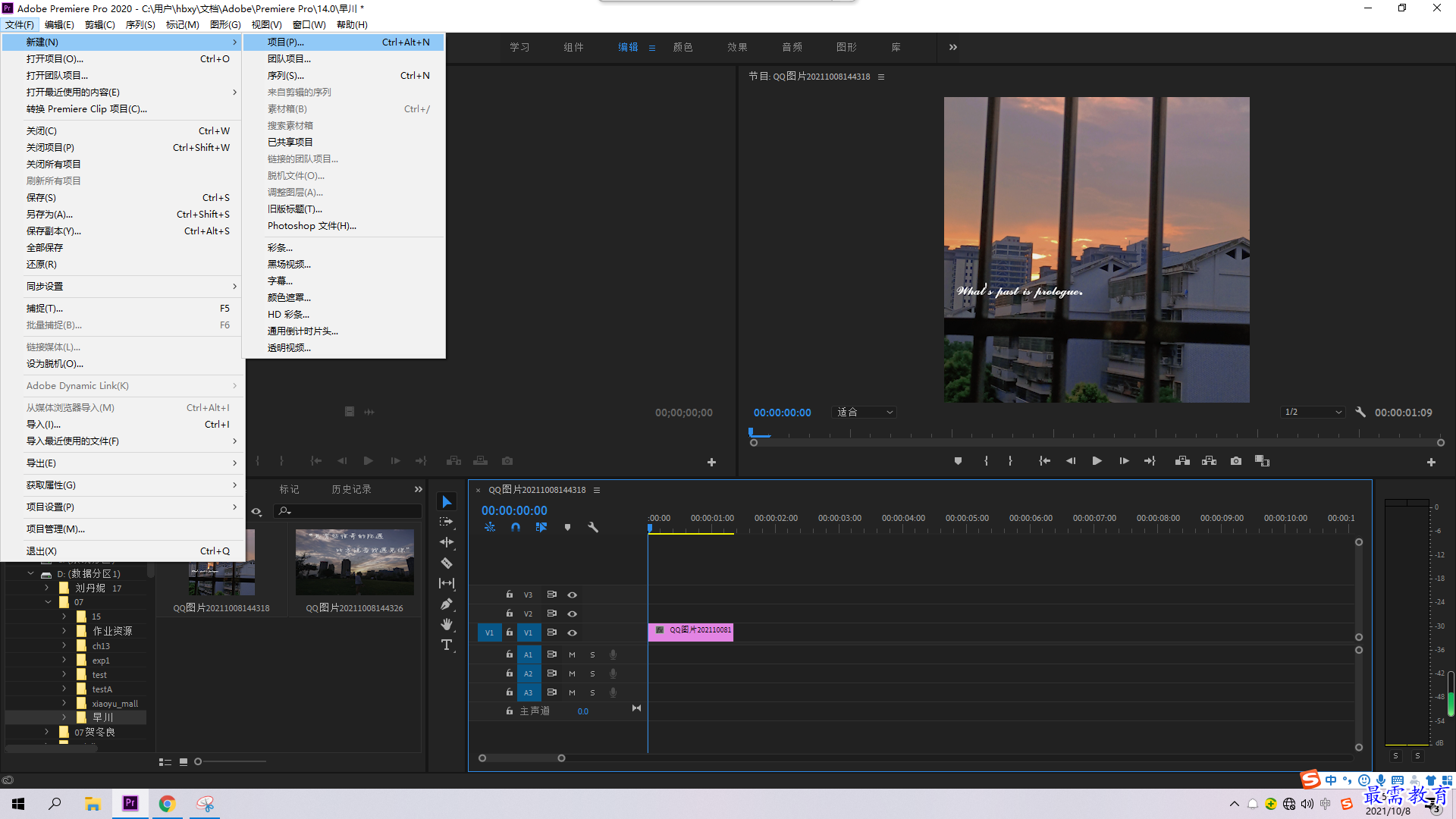1456x819 pixels.
Task: Click the QQ图片20211008144326 thumbnail
Action: pos(354,563)
